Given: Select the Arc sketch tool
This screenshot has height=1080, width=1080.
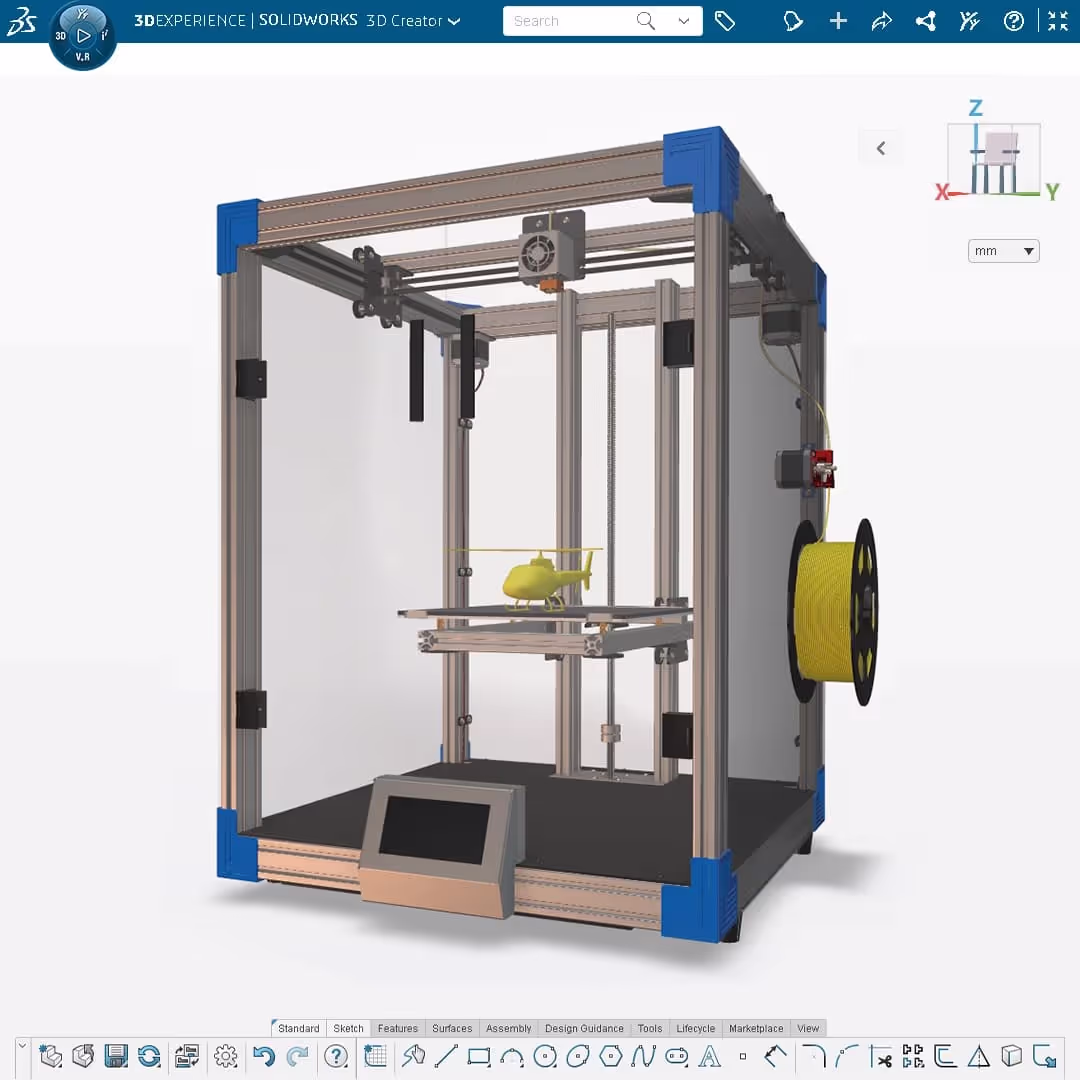Looking at the screenshot, I should coord(512,1056).
